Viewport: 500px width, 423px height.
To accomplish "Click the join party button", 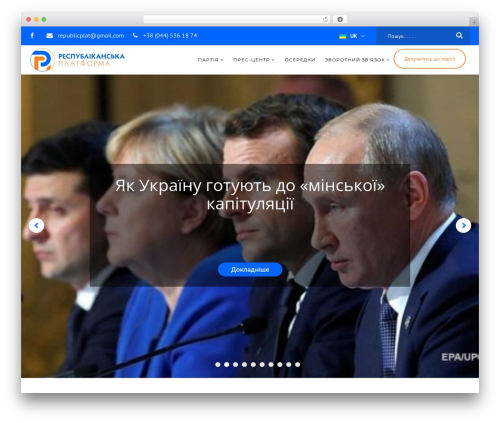I will (430, 59).
